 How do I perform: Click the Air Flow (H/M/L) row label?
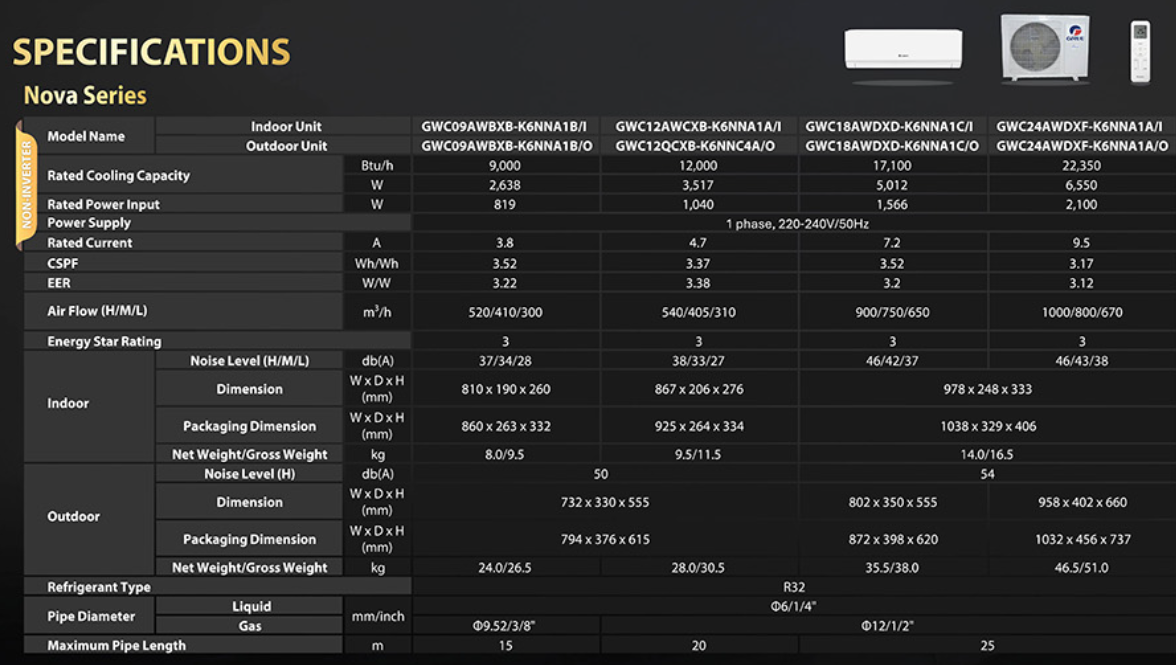(x=97, y=311)
